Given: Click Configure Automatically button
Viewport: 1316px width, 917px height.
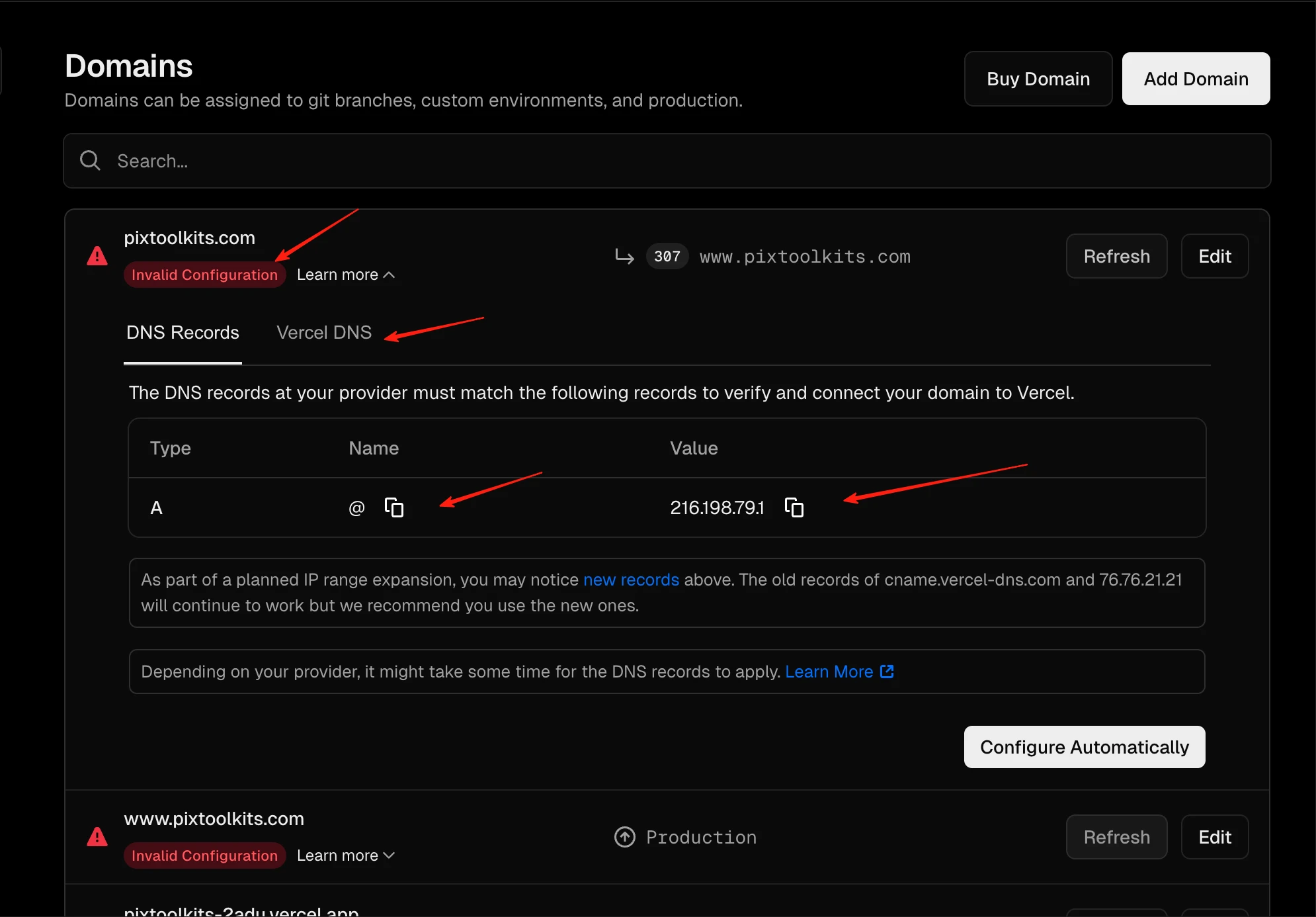Looking at the screenshot, I should pos(1085,747).
